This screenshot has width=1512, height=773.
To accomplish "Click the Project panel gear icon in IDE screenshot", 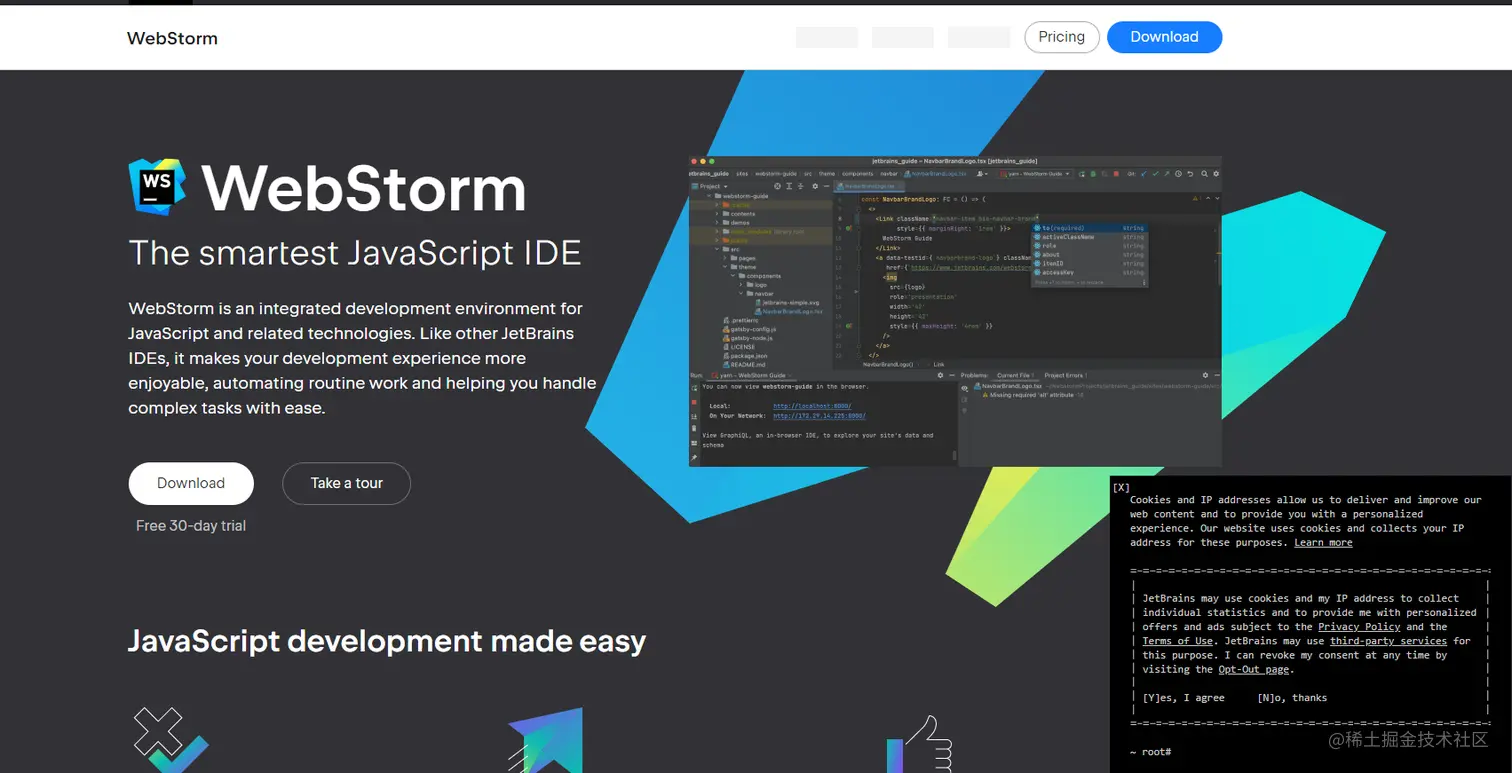I will (x=815, y=186).
